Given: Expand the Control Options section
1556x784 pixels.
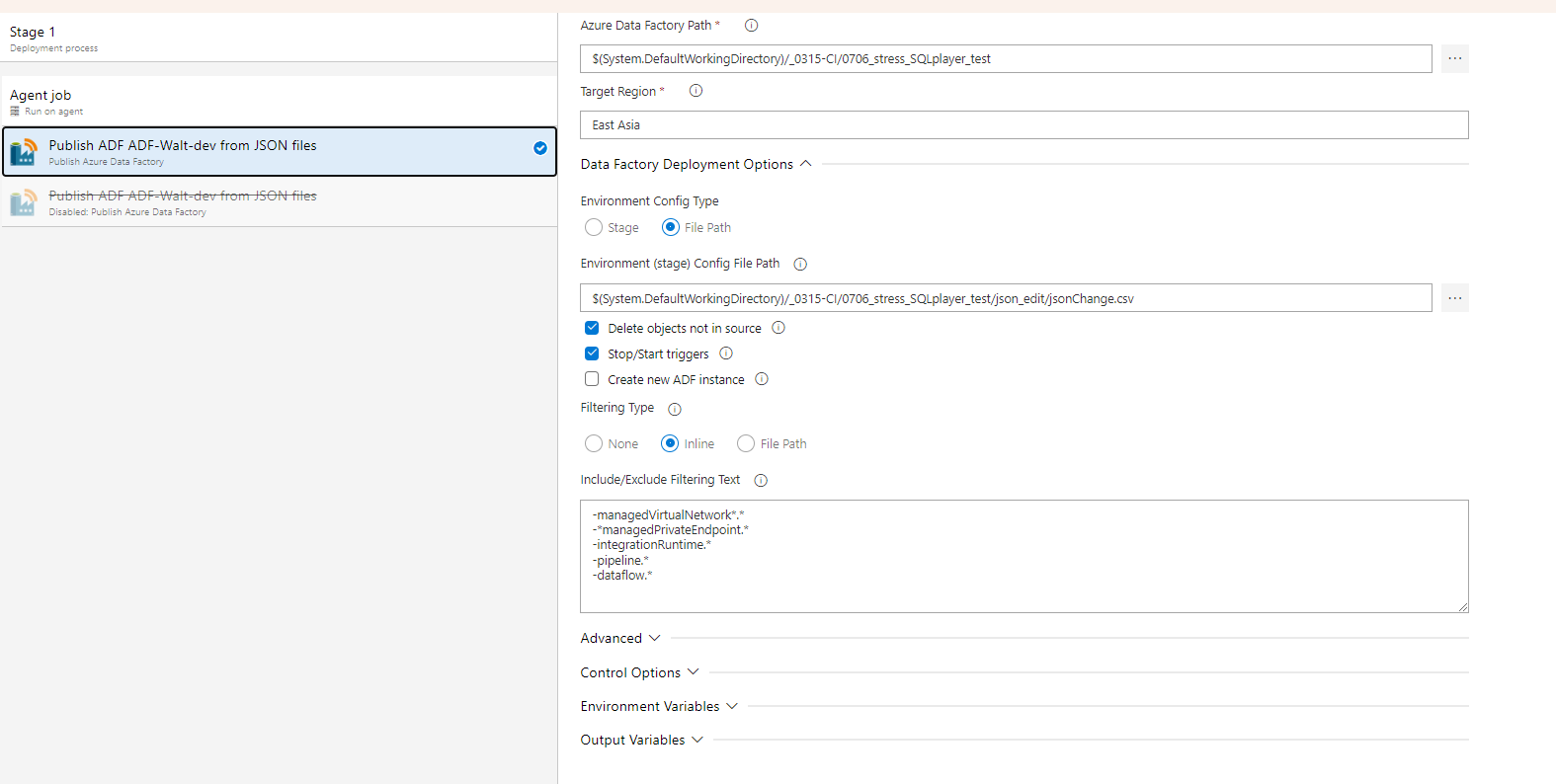Looking at the screenshot, I should pyautogui.click(x=640, y=672).
